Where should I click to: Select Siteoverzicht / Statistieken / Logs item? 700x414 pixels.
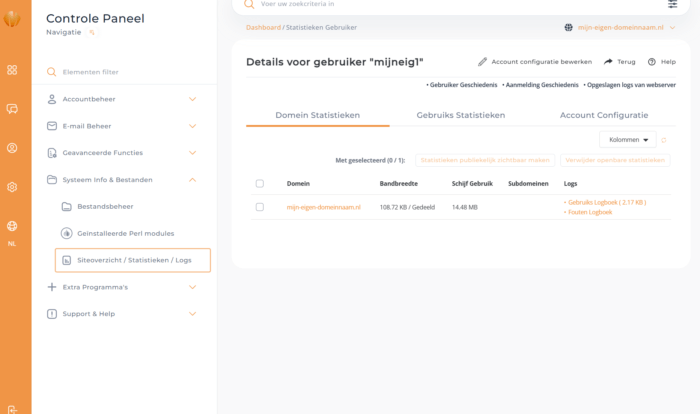pyautogui.click(x=133, y=260)
